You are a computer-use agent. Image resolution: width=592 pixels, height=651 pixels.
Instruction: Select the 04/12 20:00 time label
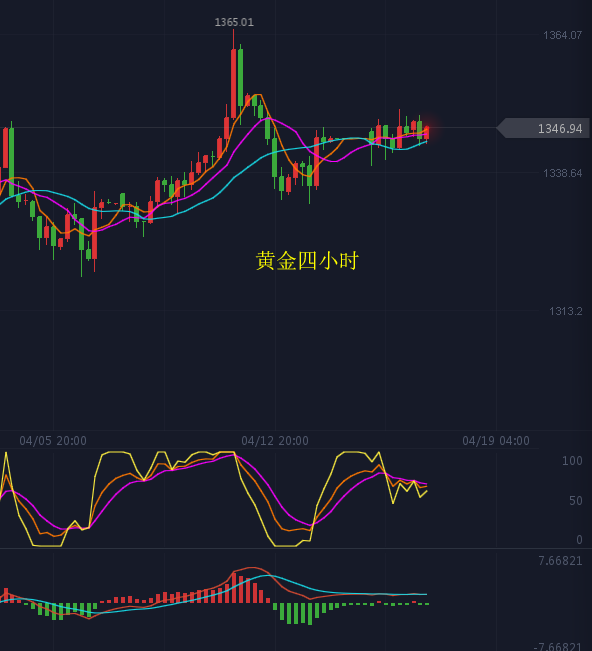[x=275, y=441]
